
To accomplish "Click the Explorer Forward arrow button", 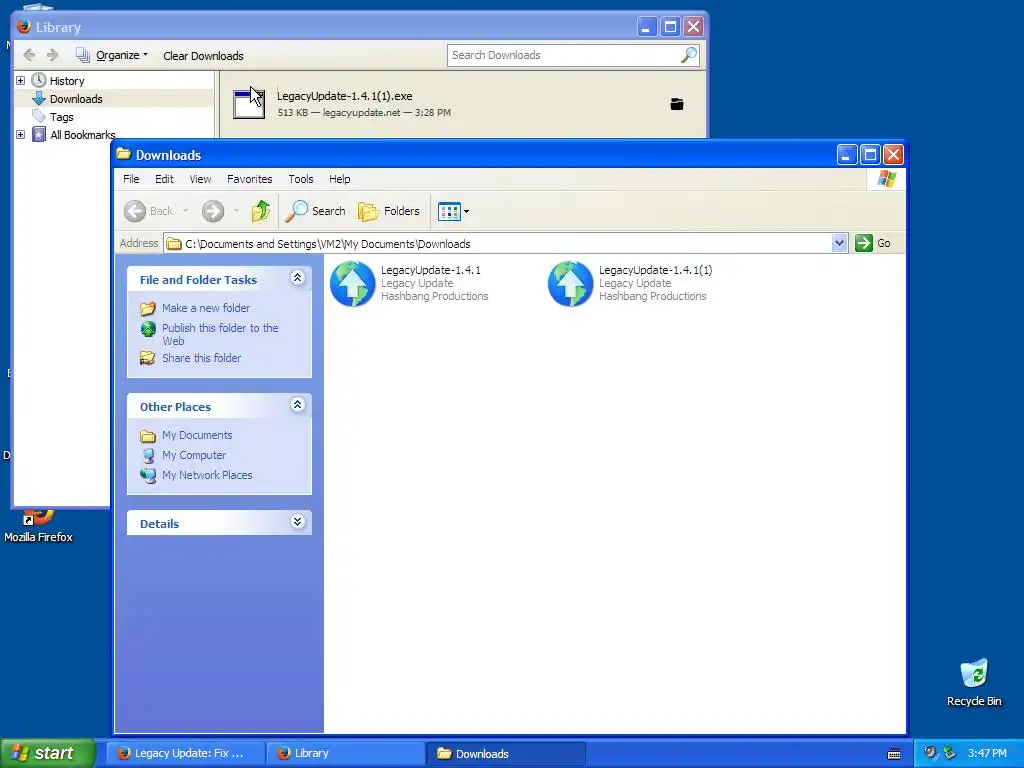I will coord(213,211).
